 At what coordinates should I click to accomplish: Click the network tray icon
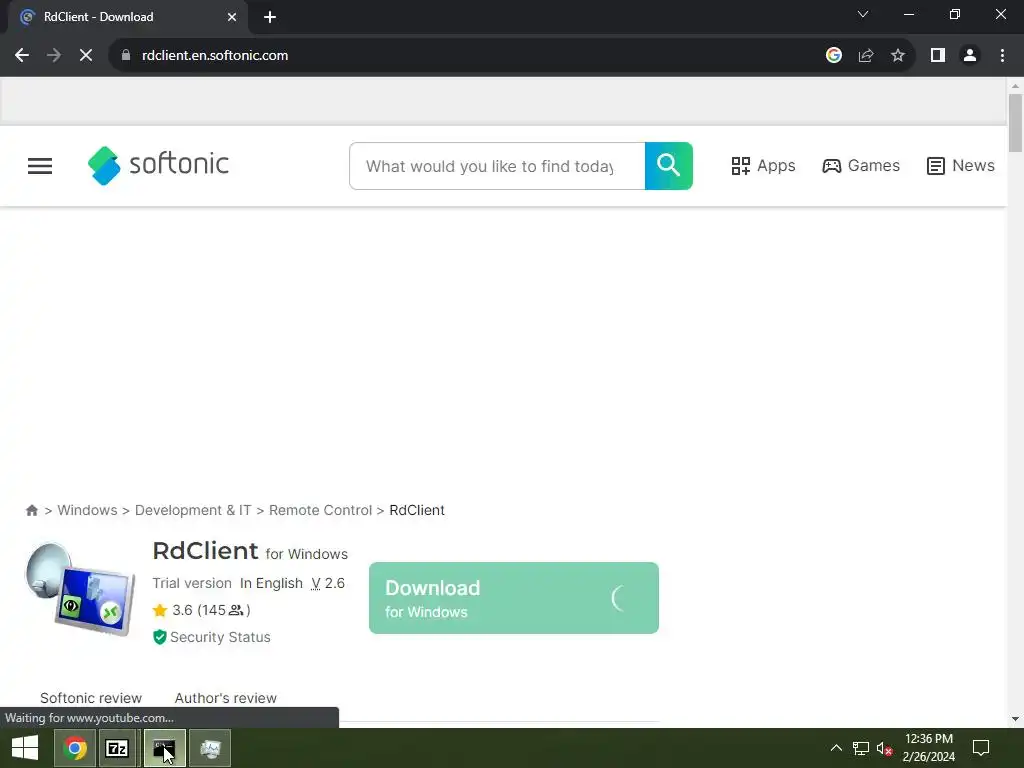tap(861, 748)
